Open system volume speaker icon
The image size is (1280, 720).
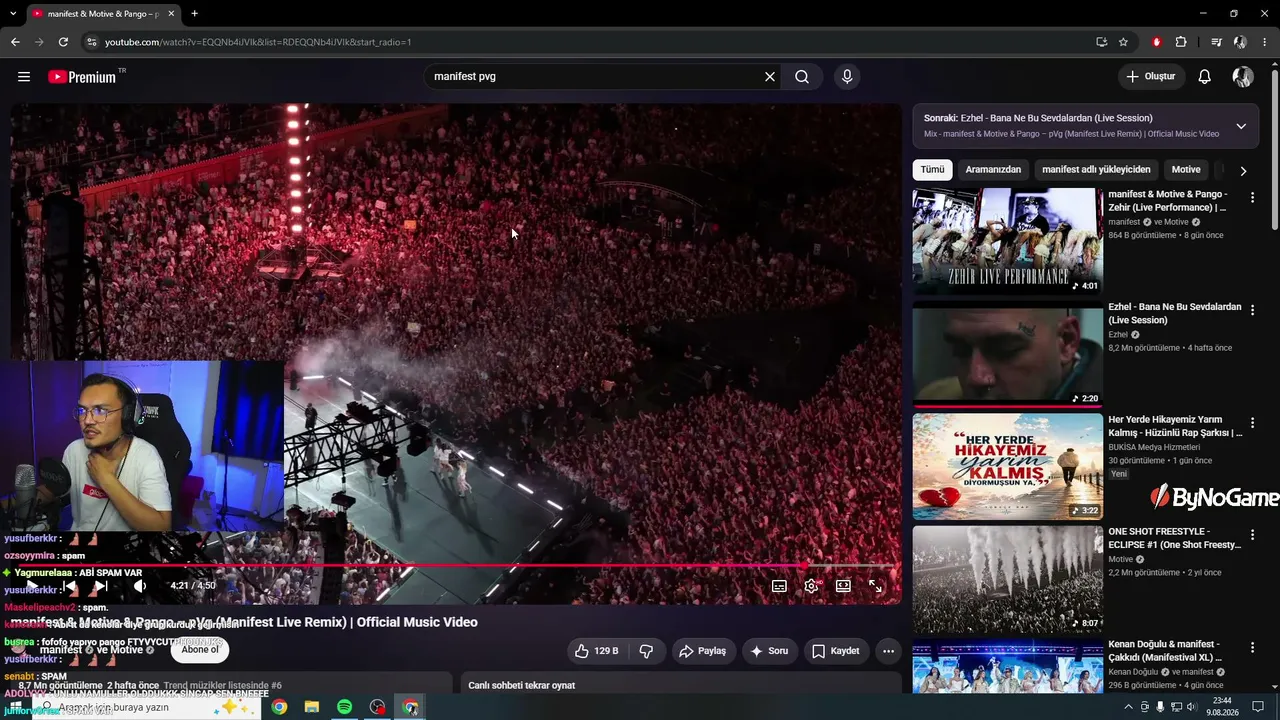1191,707
